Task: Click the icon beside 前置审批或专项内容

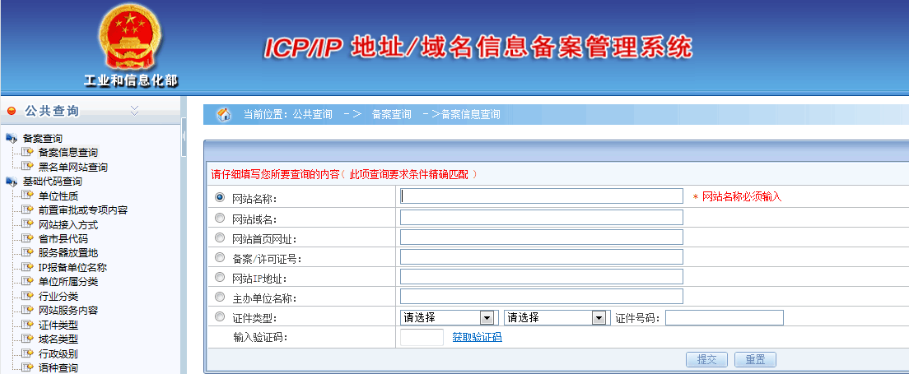Action: click(27, 209)
